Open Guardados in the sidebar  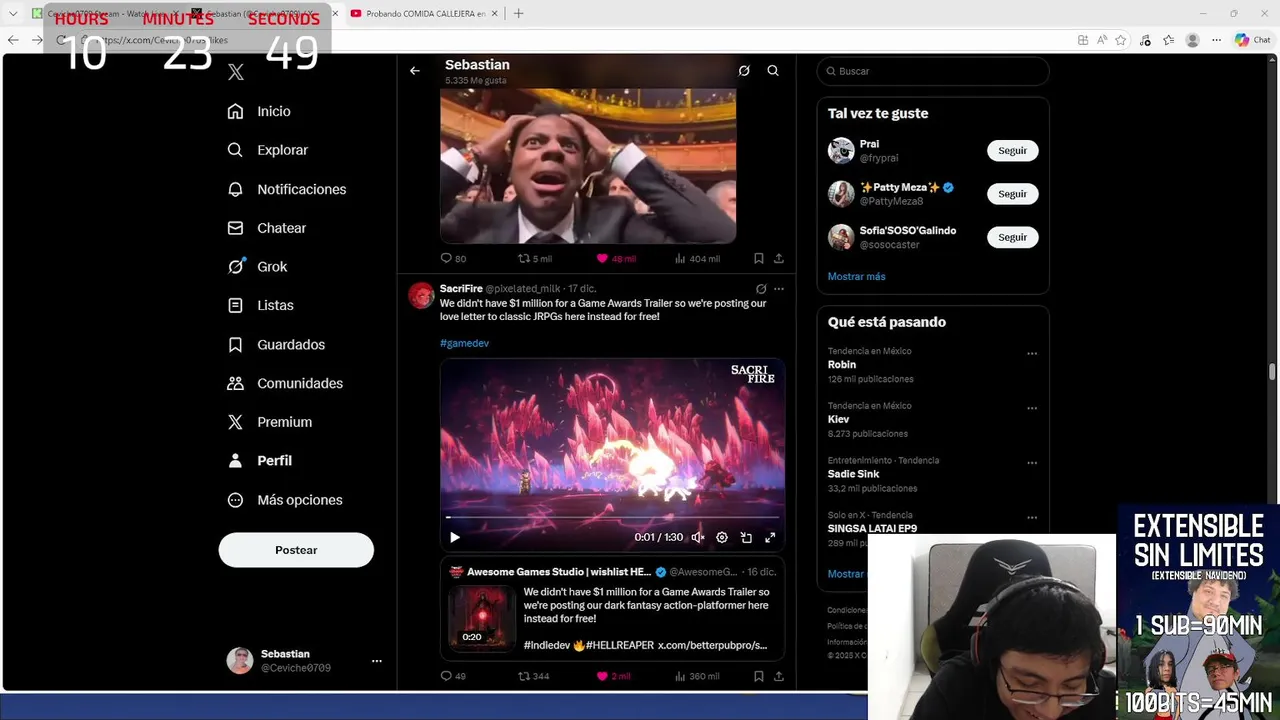pyautogui.click(x=276, y=344)
